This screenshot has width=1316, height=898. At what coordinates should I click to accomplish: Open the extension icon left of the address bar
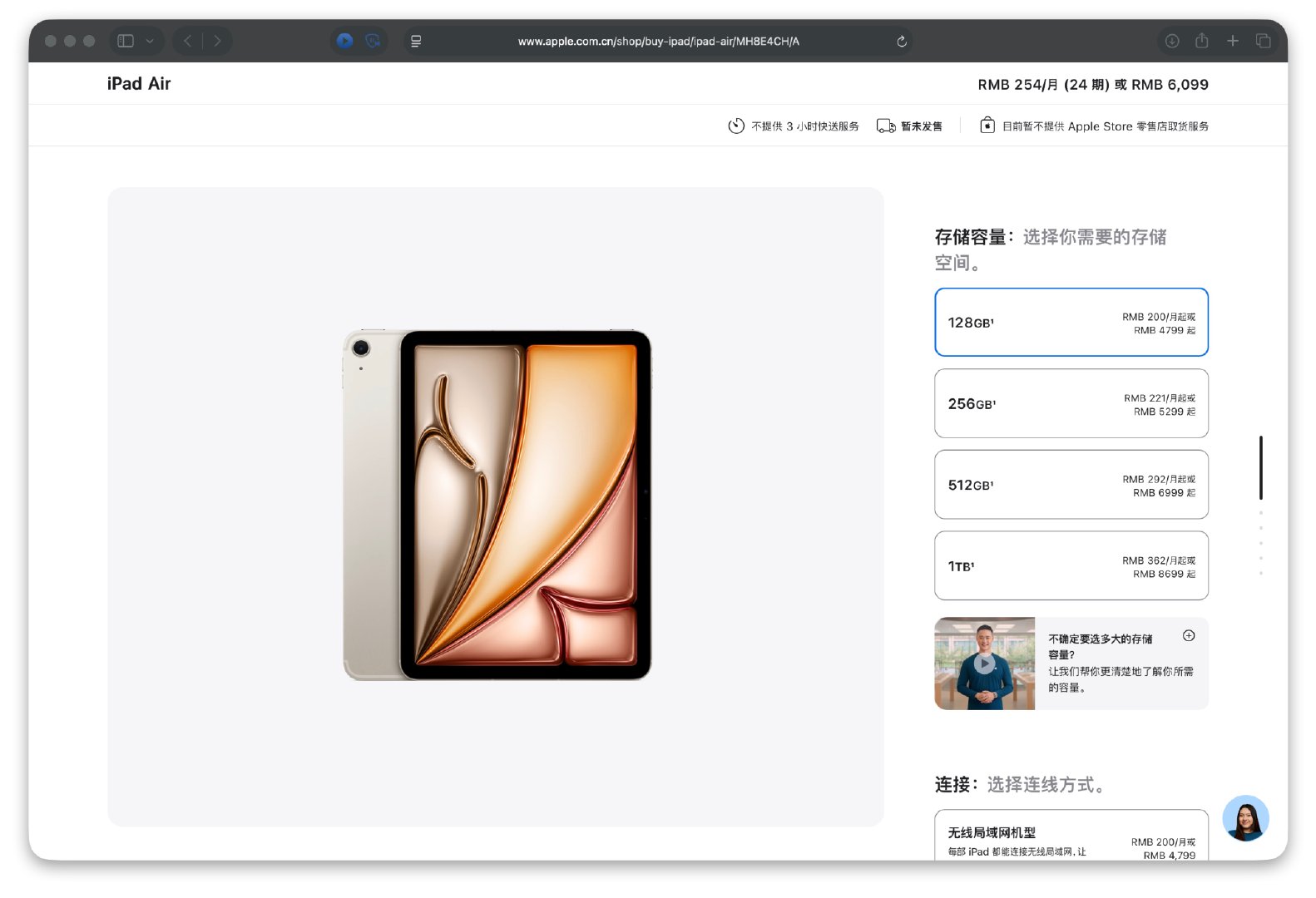(x=373, y=41)
